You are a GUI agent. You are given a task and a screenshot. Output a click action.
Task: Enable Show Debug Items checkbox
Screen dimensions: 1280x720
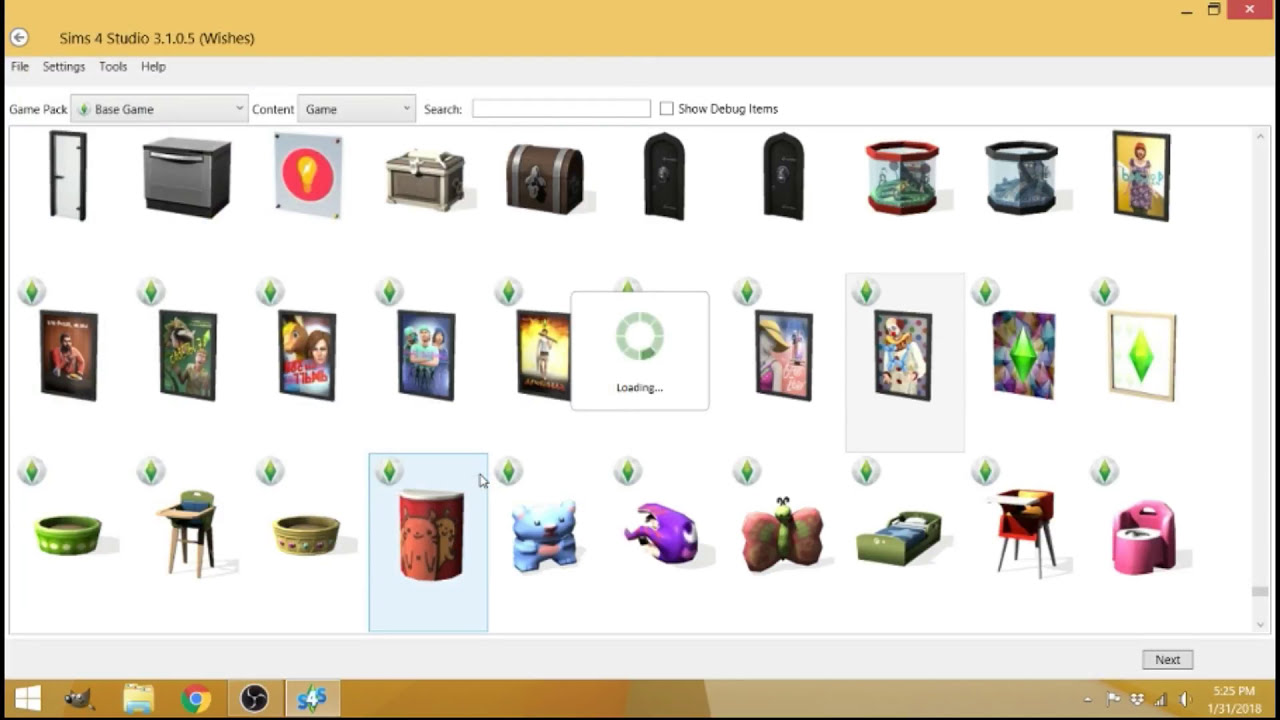[x=666, y=108]
